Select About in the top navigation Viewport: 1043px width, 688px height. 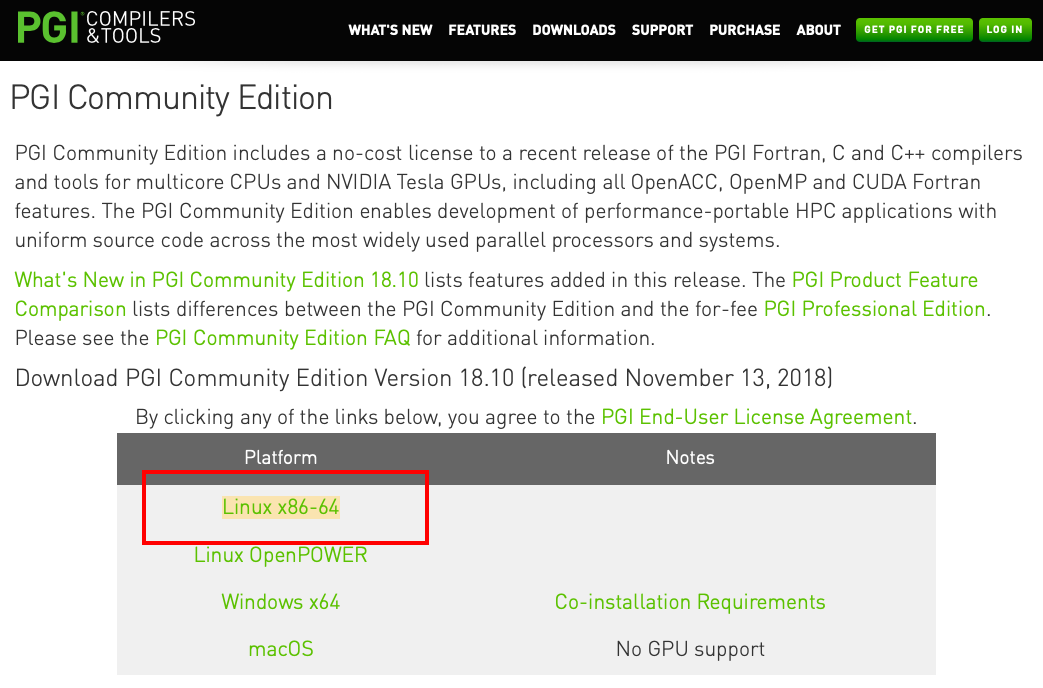click(818, 30)
